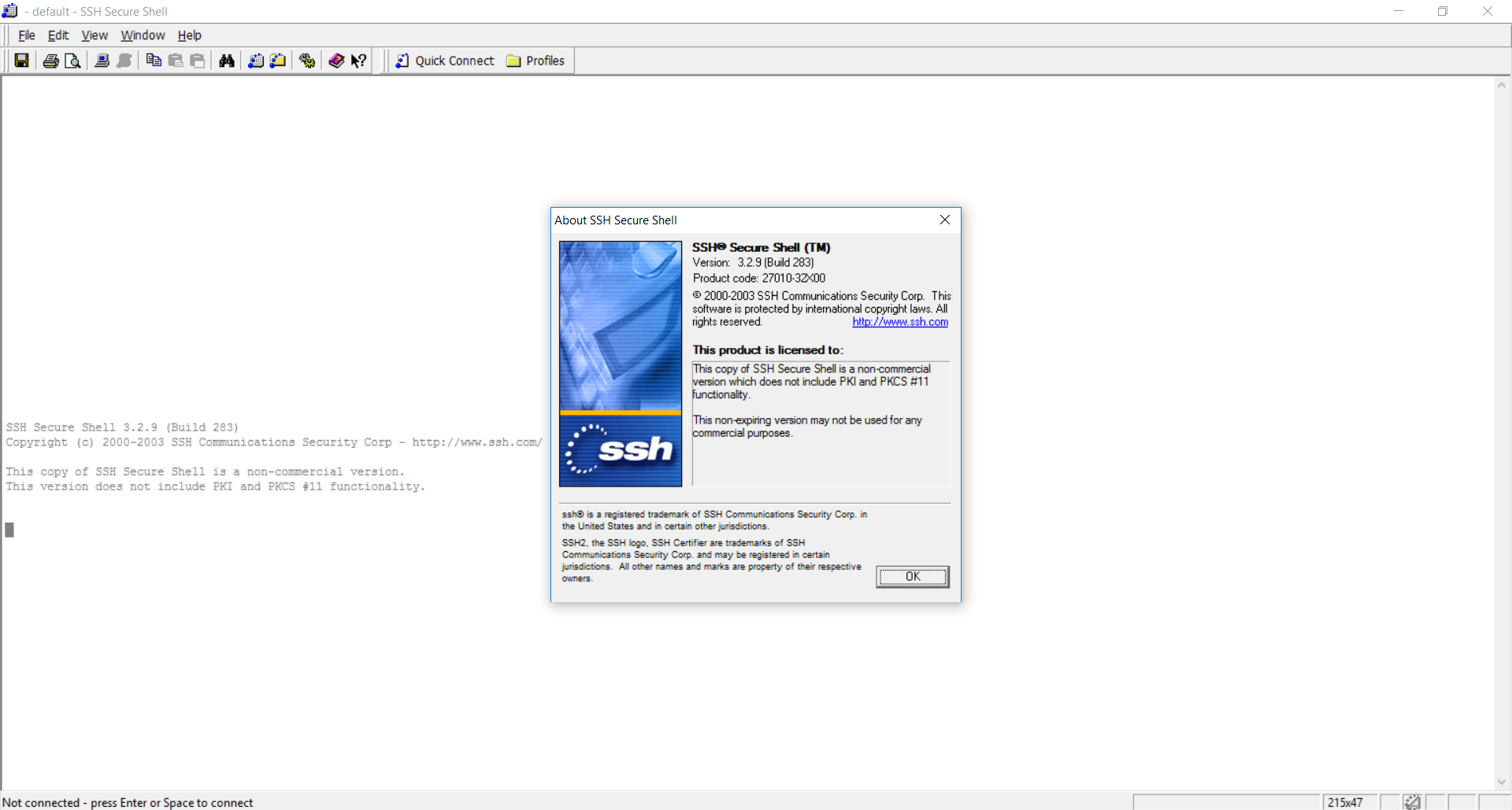Image resolution: width=1512 pixels, height=810 pixels.
Task: Click the status bar connection icon
Action: click(1412, 802)
